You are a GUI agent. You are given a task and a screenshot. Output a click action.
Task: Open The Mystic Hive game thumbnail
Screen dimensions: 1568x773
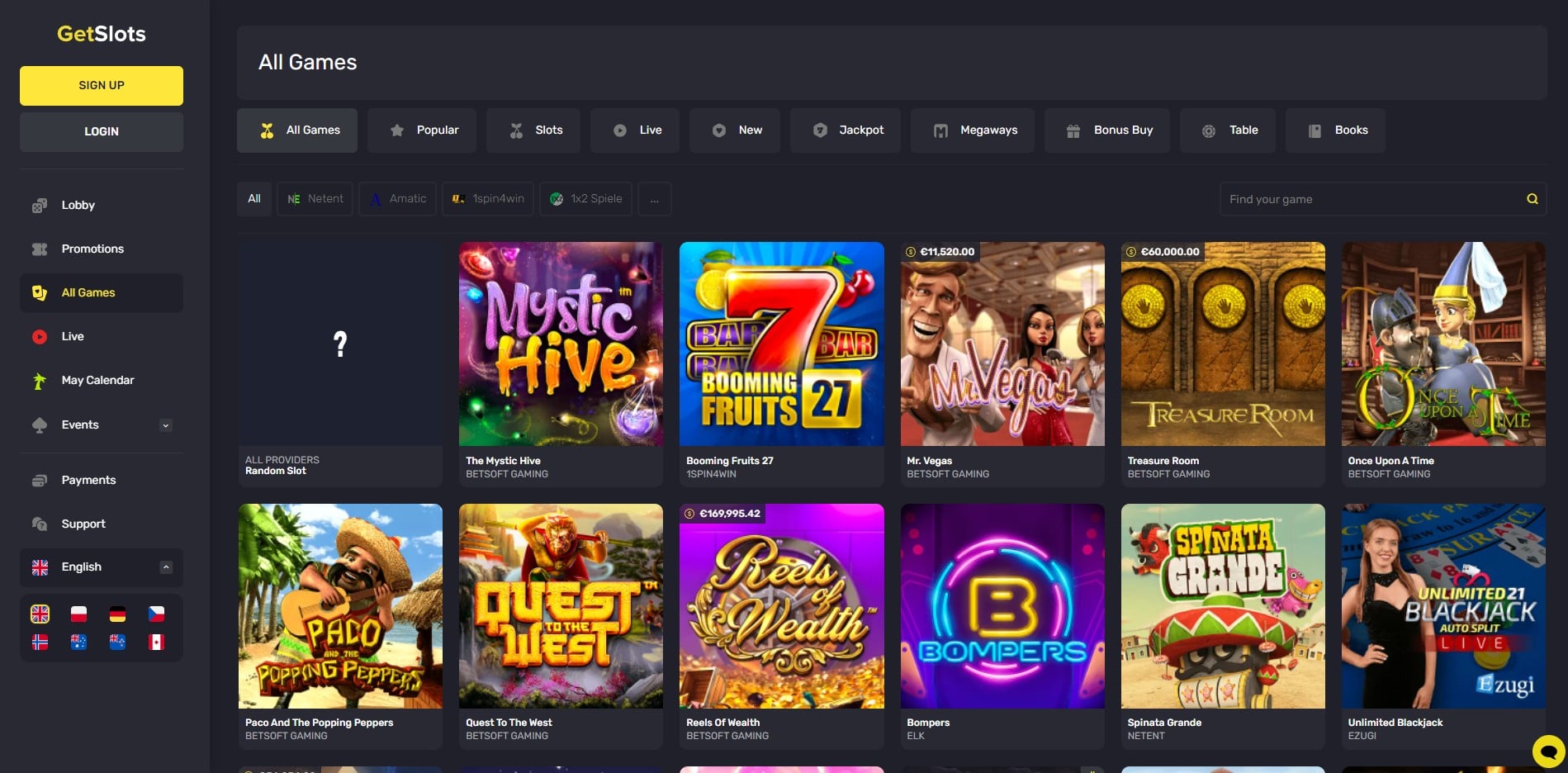561,344
